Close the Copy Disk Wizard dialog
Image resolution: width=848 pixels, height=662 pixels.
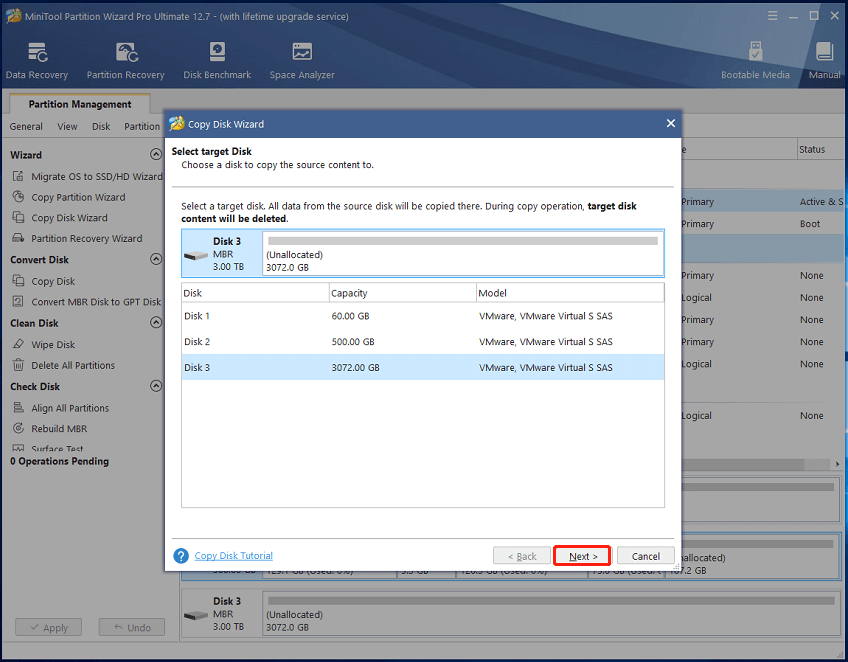click(x=671, y=124)
